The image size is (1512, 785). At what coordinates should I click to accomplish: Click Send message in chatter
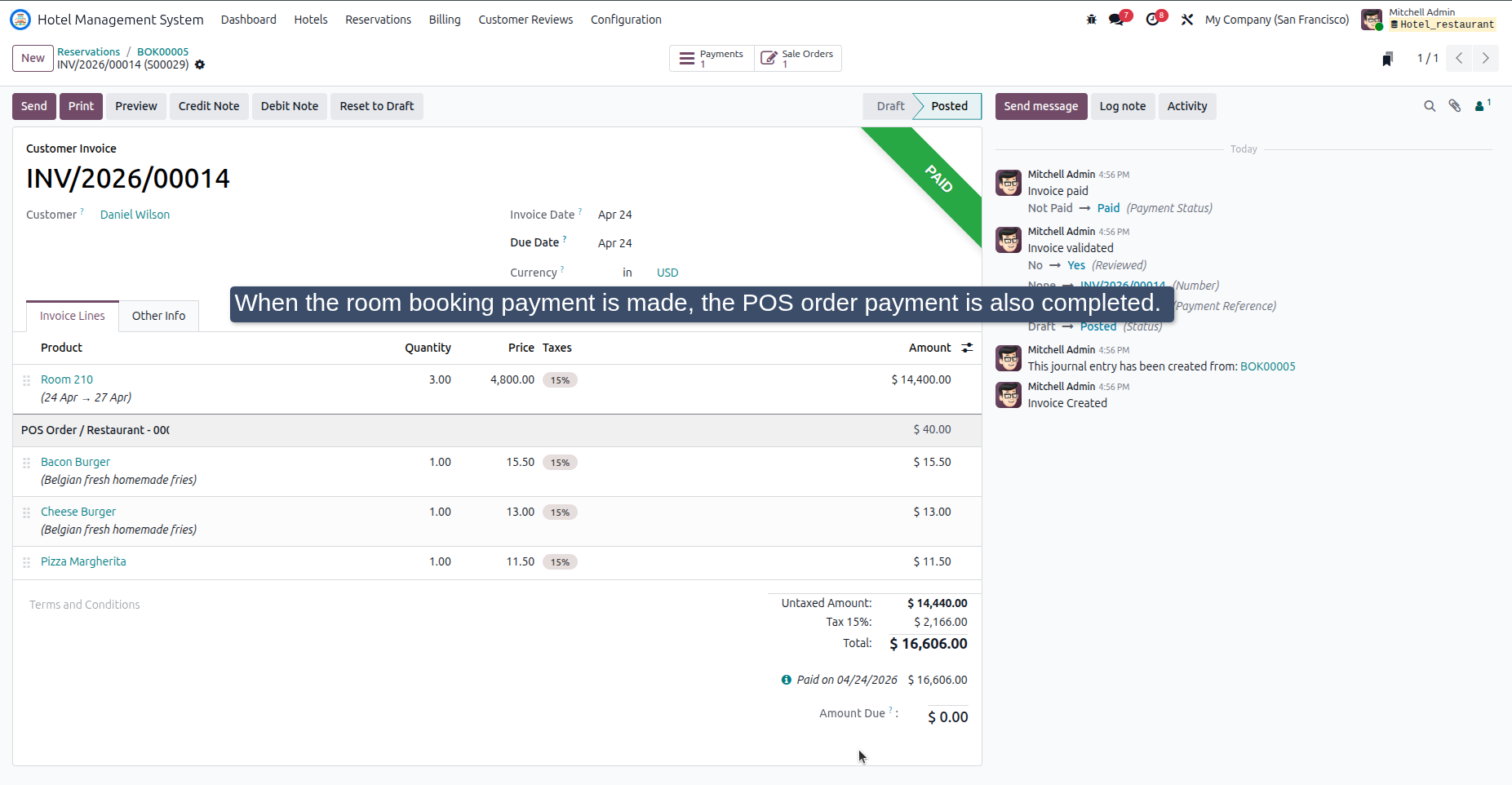click(x=1041, y=106)
